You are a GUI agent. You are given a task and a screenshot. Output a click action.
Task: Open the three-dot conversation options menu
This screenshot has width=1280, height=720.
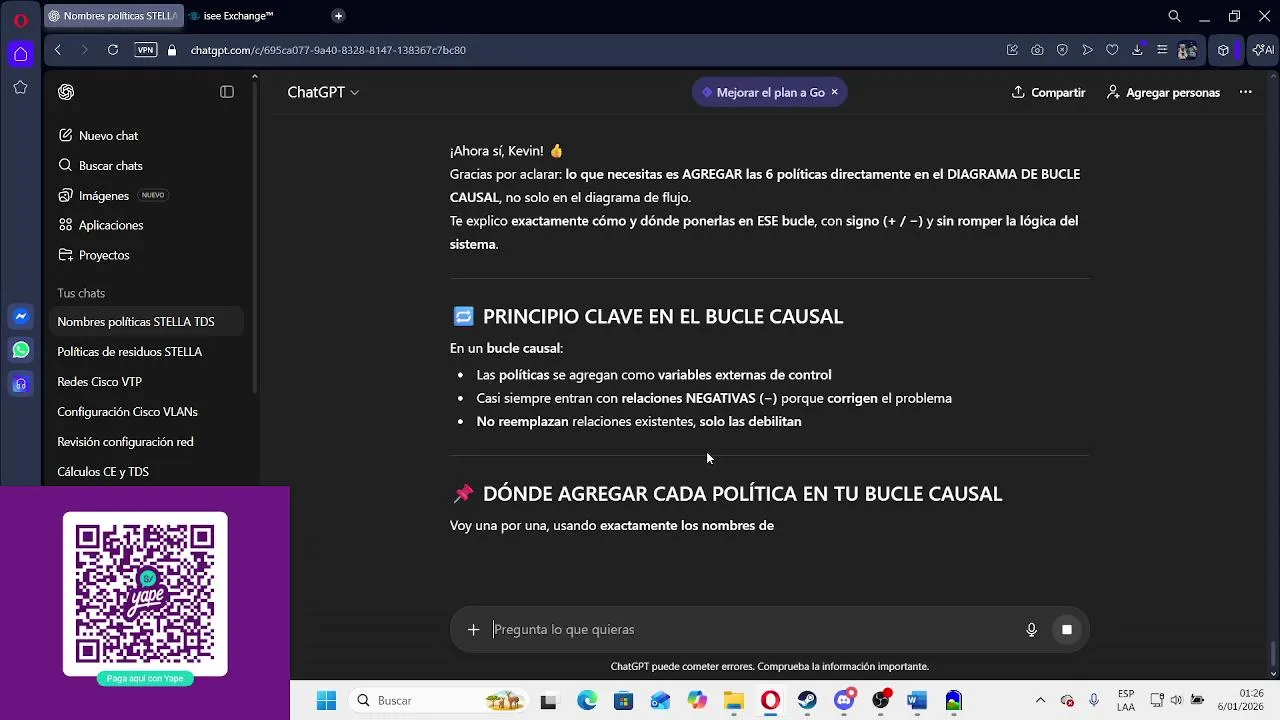(x=1245, y=92)
